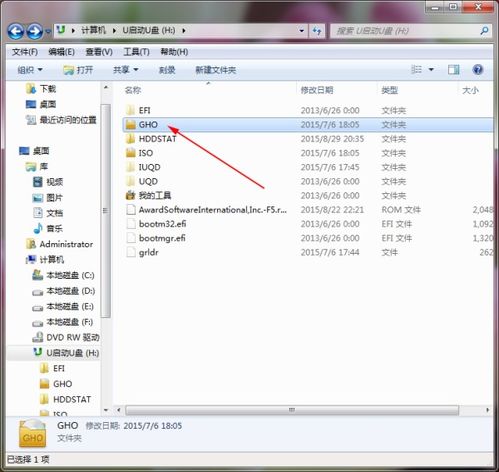Refresh the address bar location
This screenshot has height=472, width=499.
[317, 31]
